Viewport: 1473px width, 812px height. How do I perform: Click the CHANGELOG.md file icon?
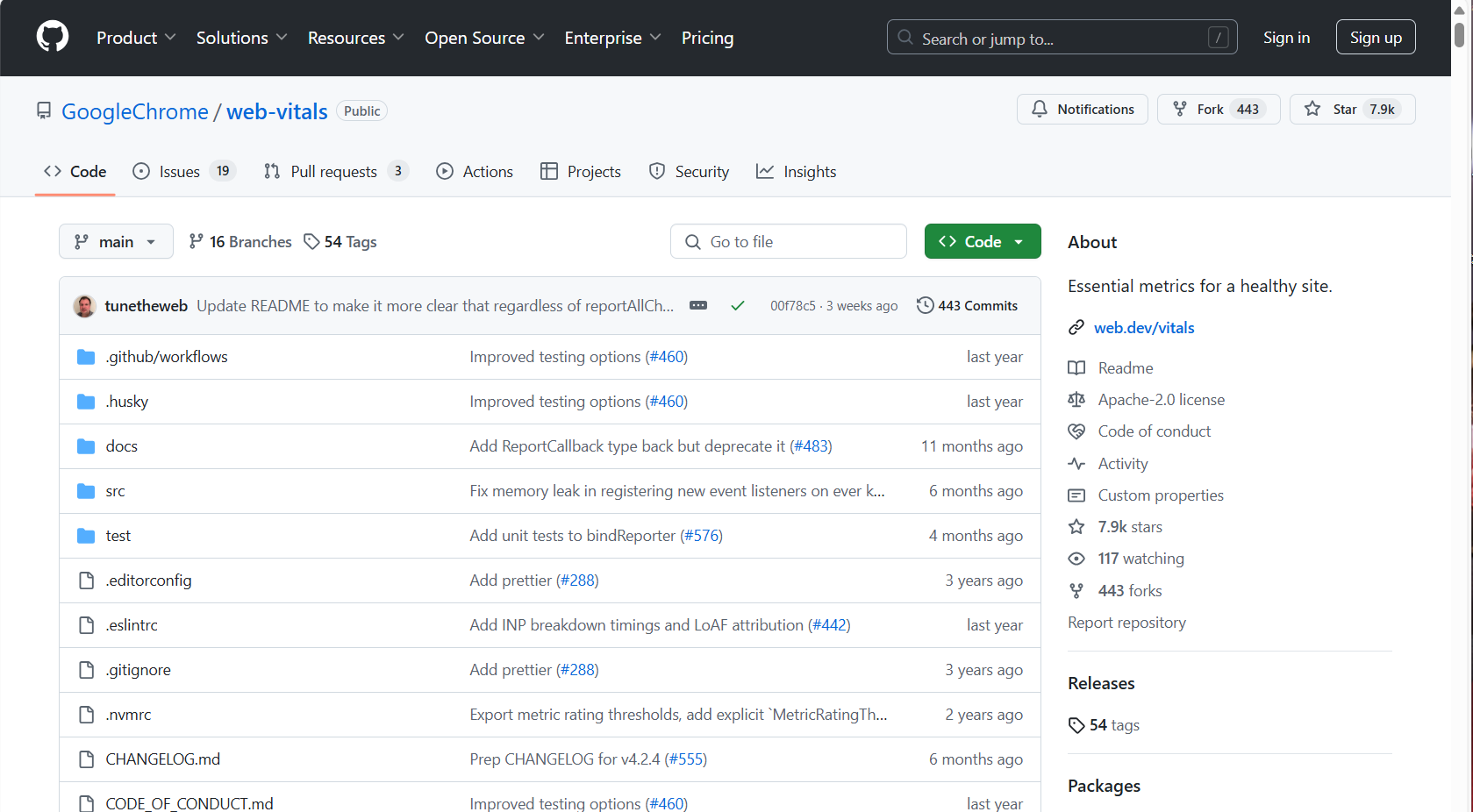86,759
